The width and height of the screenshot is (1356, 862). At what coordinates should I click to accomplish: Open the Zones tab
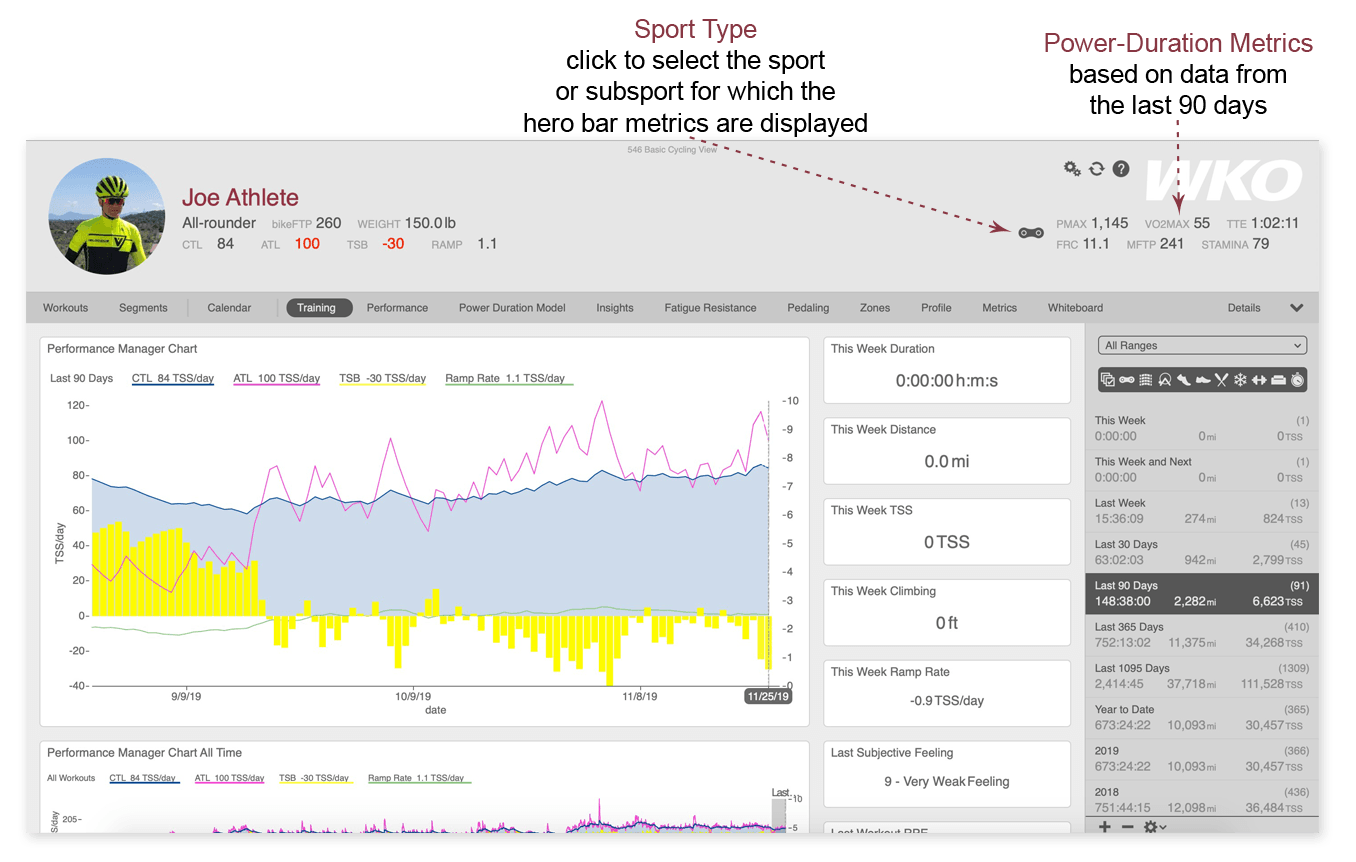875,308
